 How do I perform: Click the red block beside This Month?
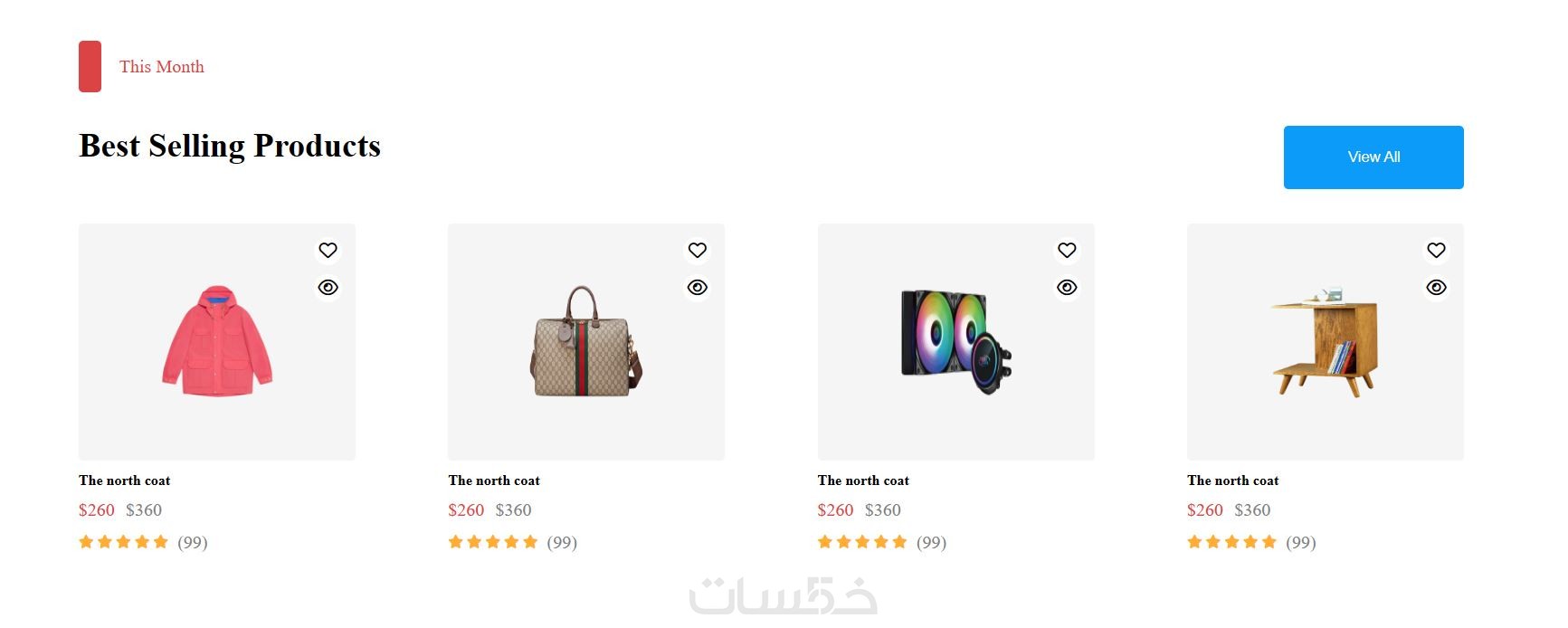point(90,66)
